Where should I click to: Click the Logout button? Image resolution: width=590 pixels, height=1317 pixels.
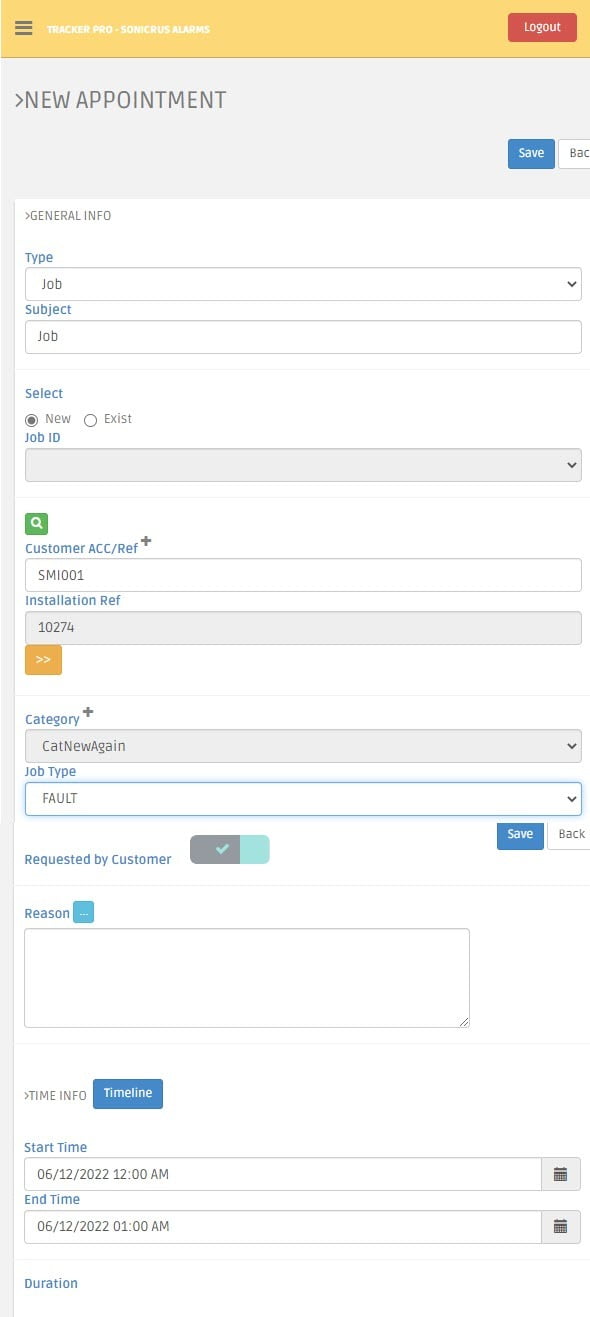tap(542, 27)
